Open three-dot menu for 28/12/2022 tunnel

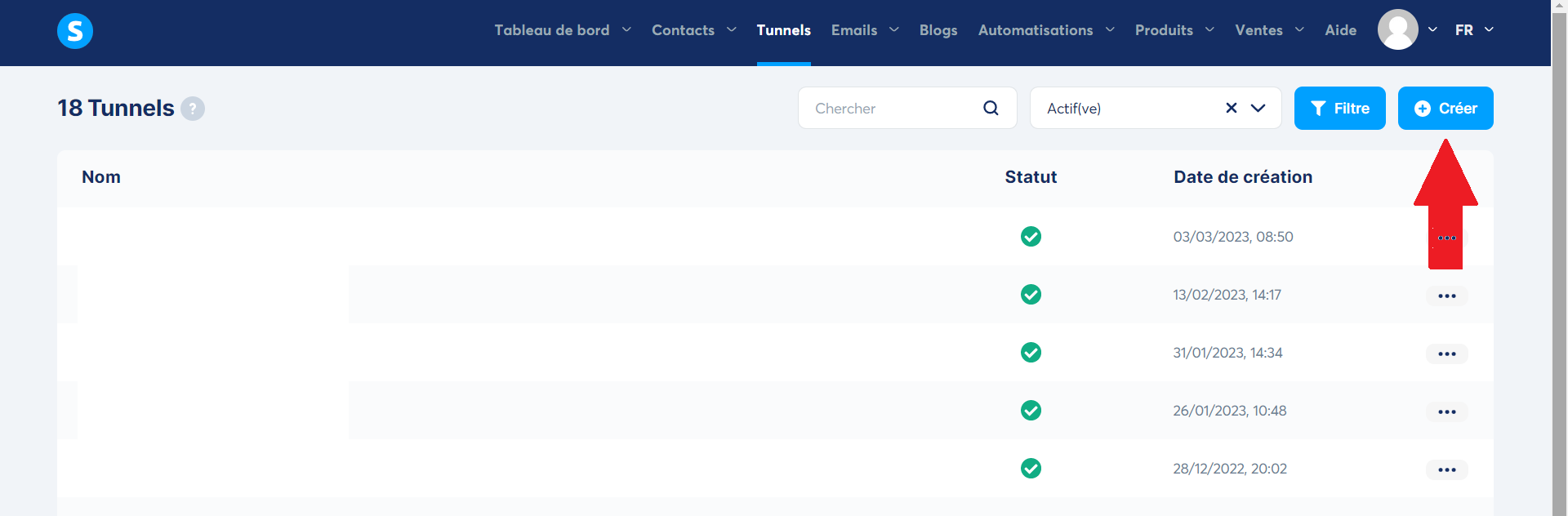1447,469
